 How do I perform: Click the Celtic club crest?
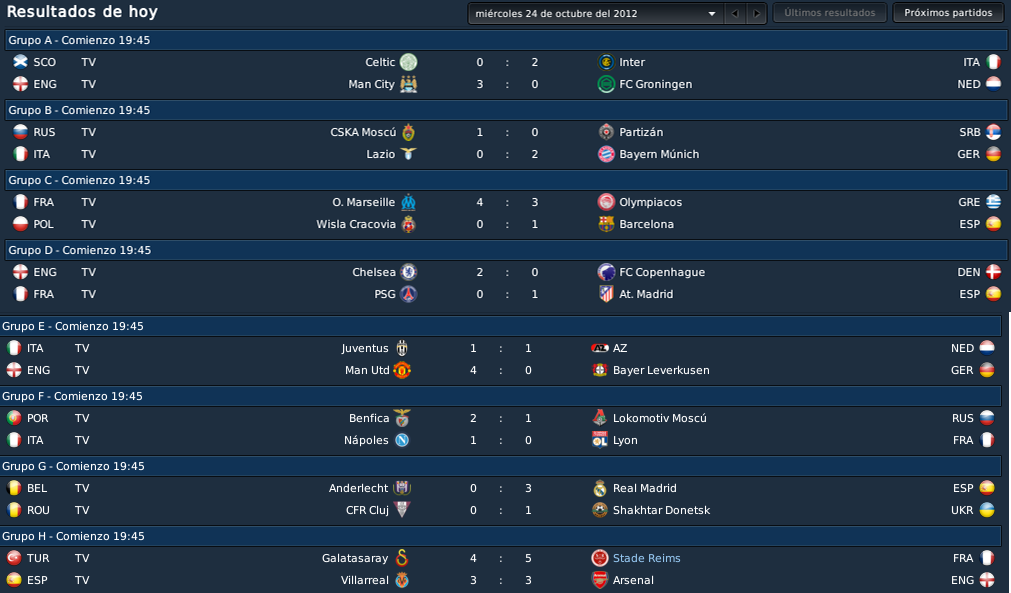coord(408,62)
